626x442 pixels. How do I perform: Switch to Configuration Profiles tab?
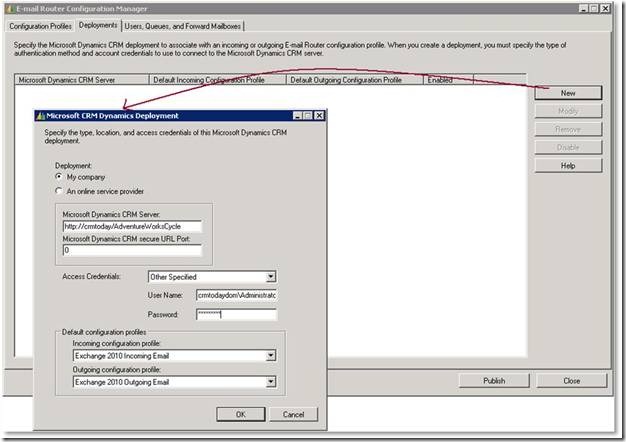(40, 26)
